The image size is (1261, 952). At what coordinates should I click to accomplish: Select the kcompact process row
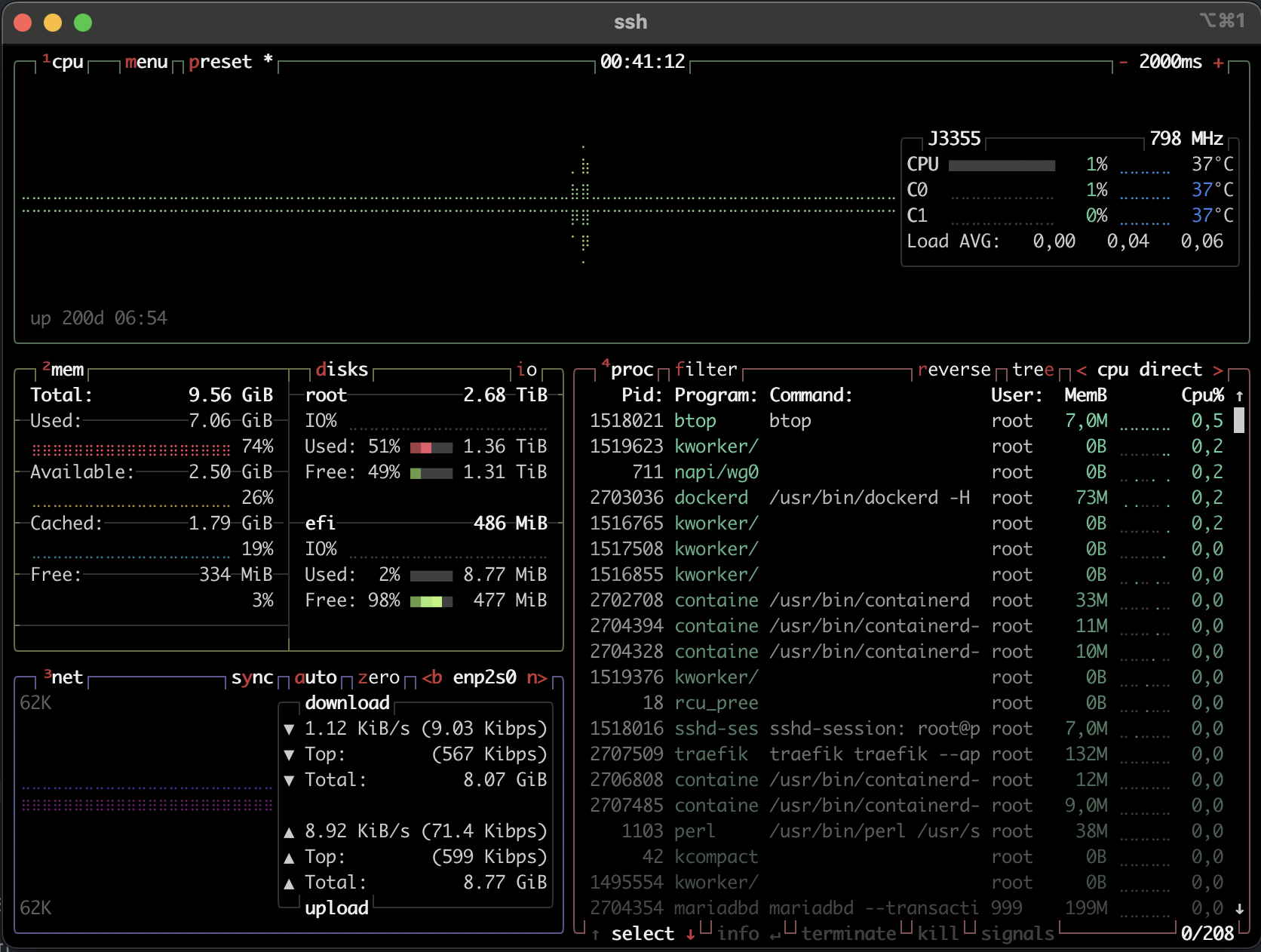pos(907,857)
